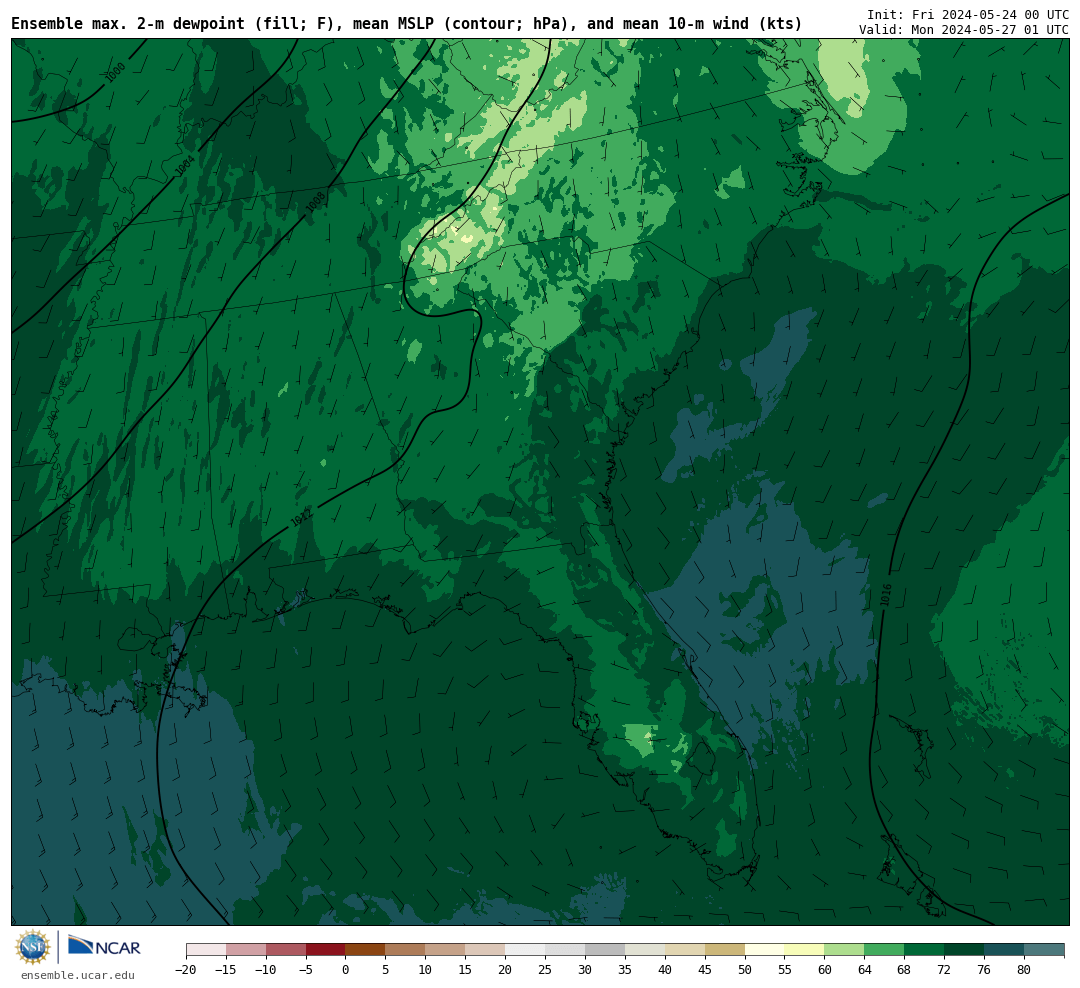Pick the -5 to 0 dark red swatch
Viewport: 1080px width, 988px height.
pyautogui.click(x=326, y=950)
